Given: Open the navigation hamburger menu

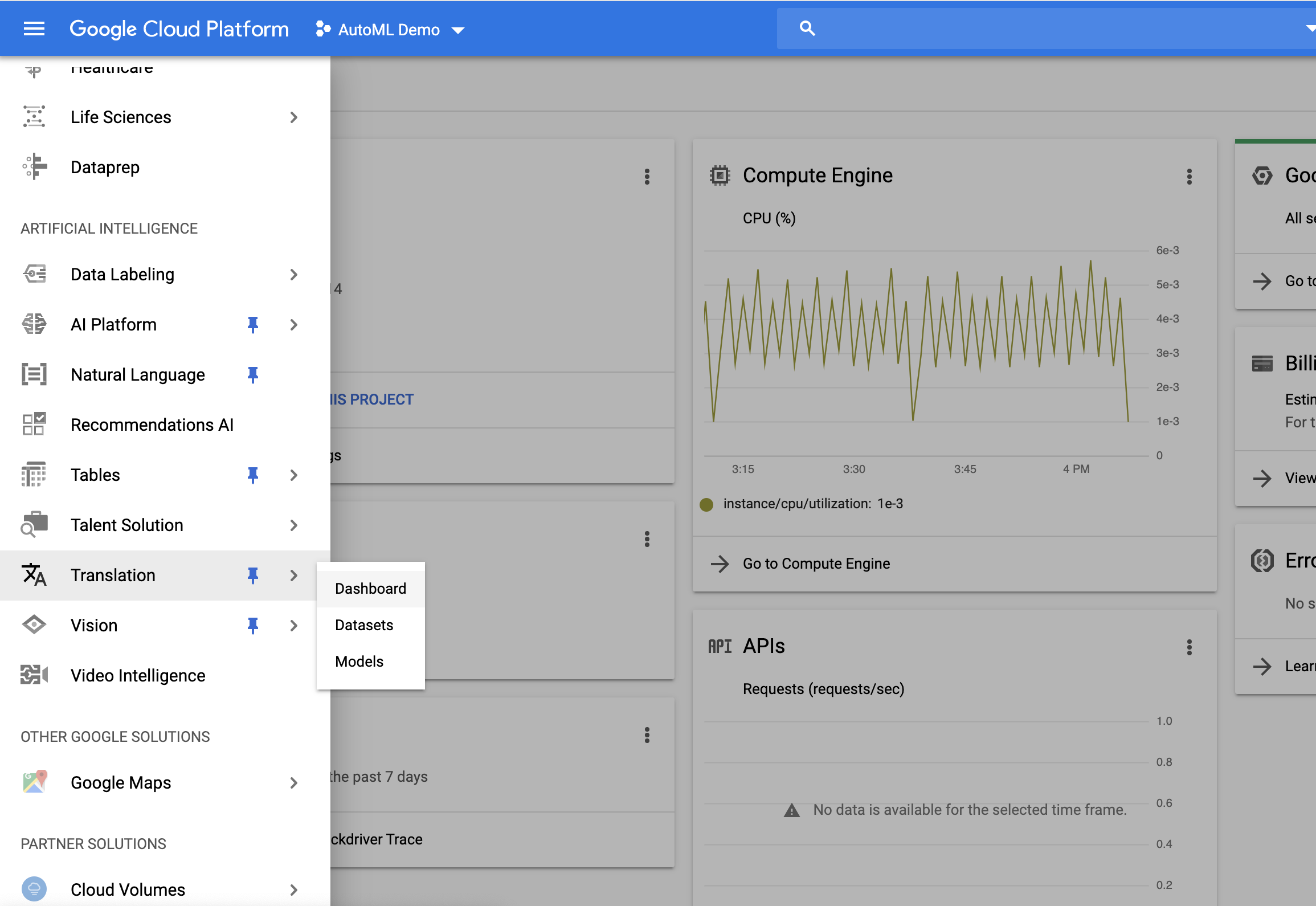Looking at the screenshot, I should click(34, 28).
